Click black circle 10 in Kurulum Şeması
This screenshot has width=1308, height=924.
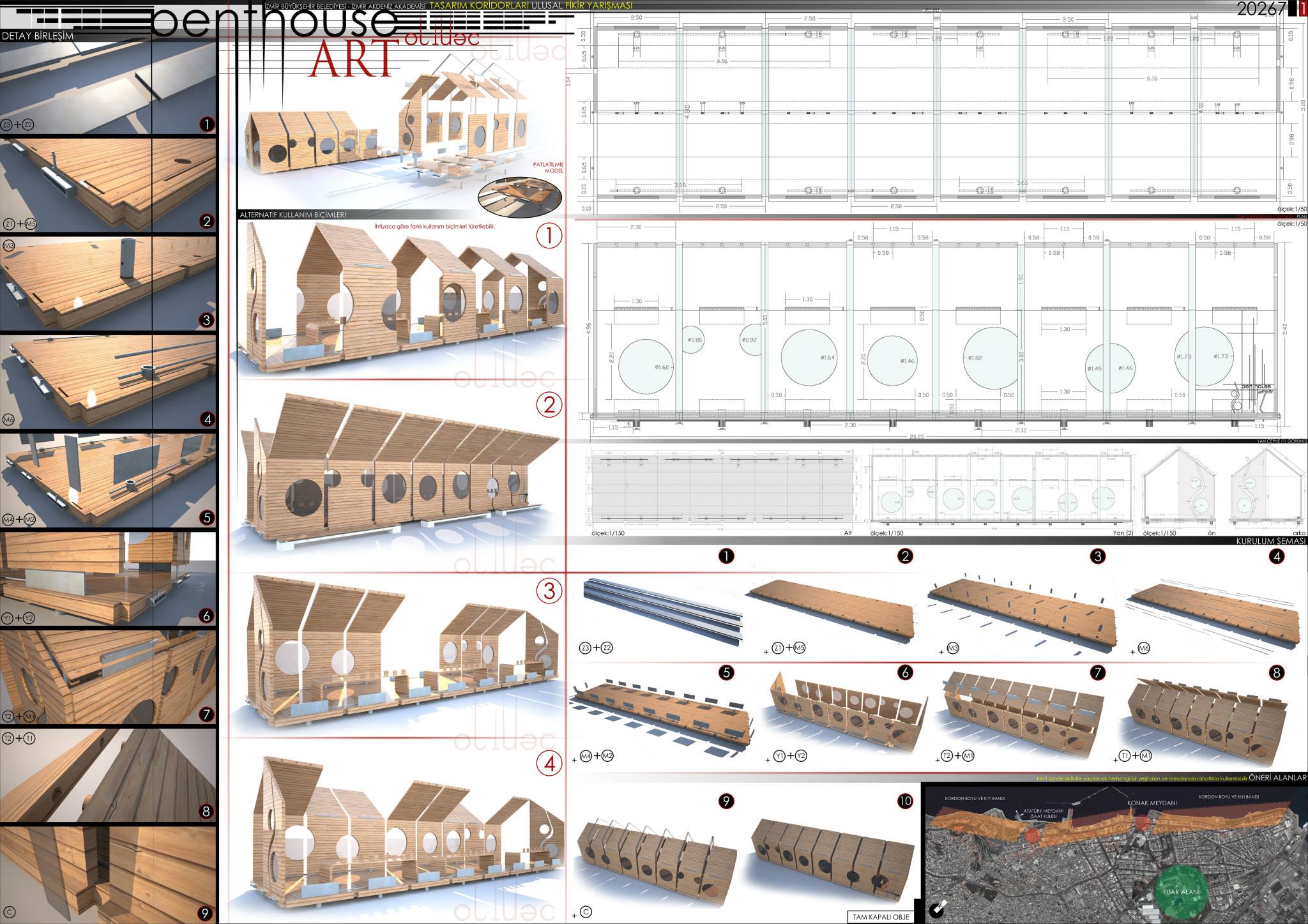click(x=905, y=802)
